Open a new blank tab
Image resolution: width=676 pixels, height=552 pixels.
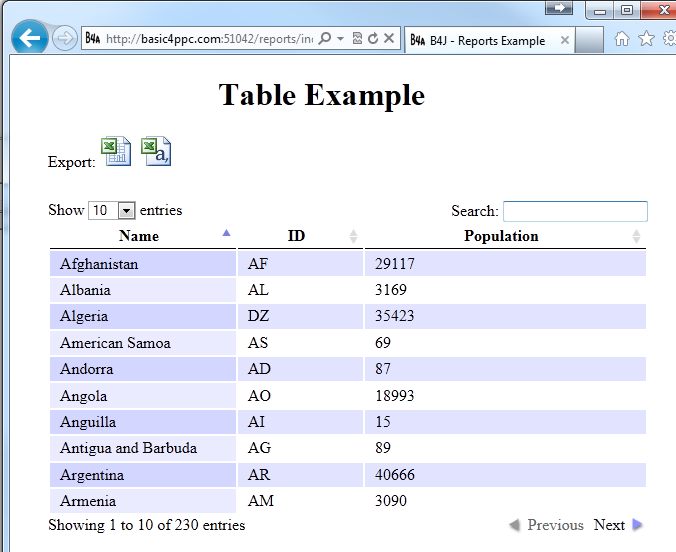pos(589,40)
